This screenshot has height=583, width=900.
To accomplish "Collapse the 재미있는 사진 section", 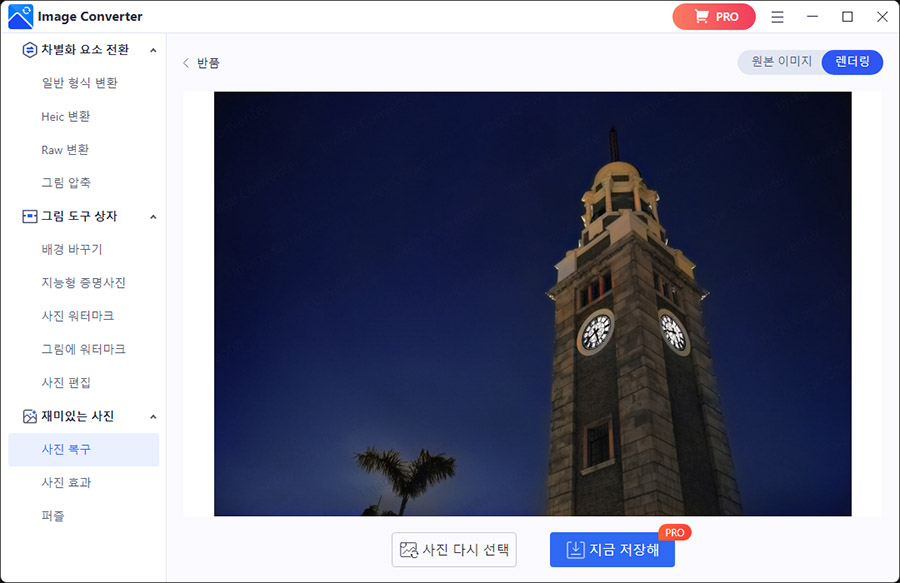I will [x=153, y=416].
